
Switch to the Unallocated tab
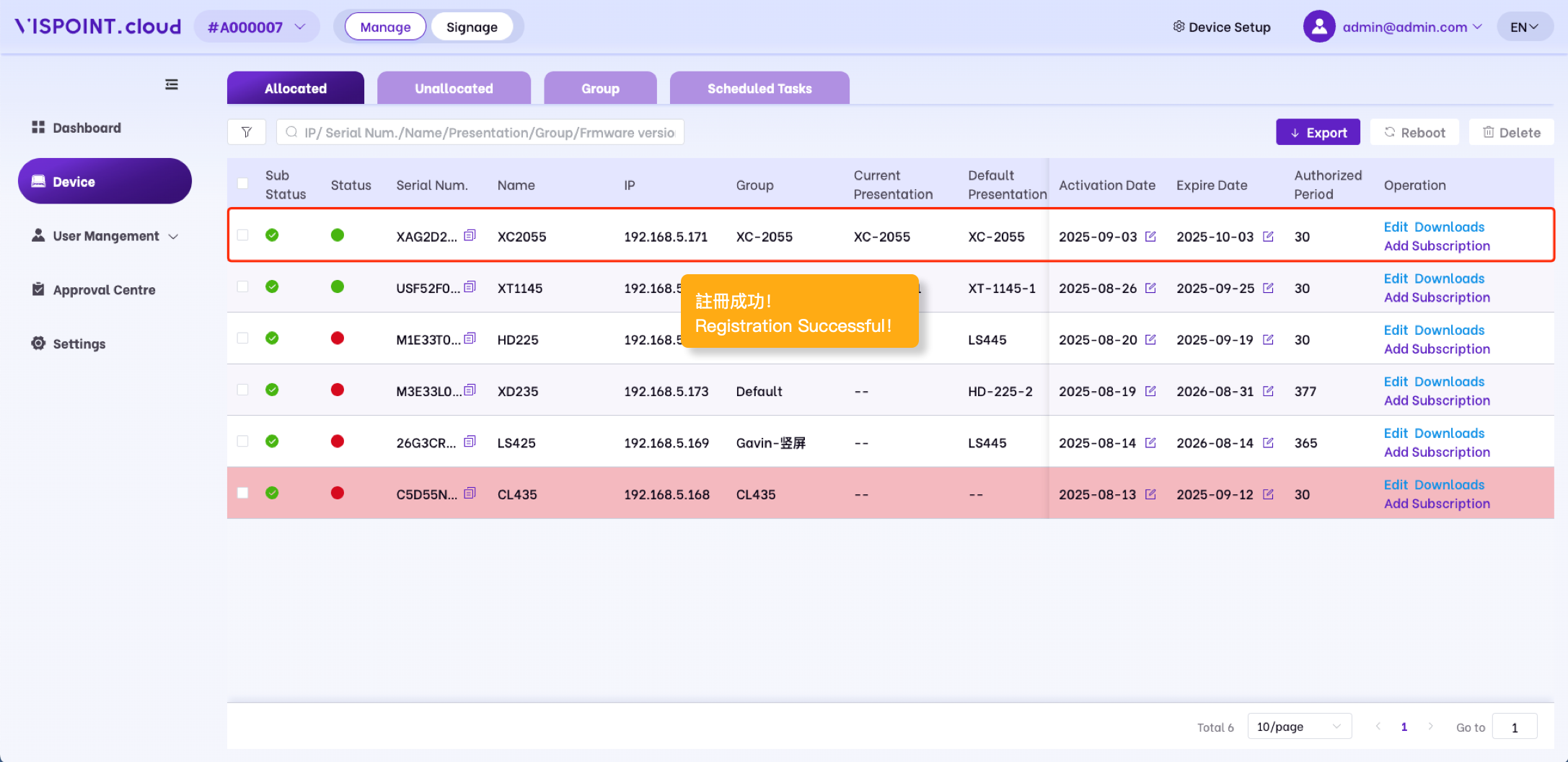pyautogui.click(x=454, y=88)
